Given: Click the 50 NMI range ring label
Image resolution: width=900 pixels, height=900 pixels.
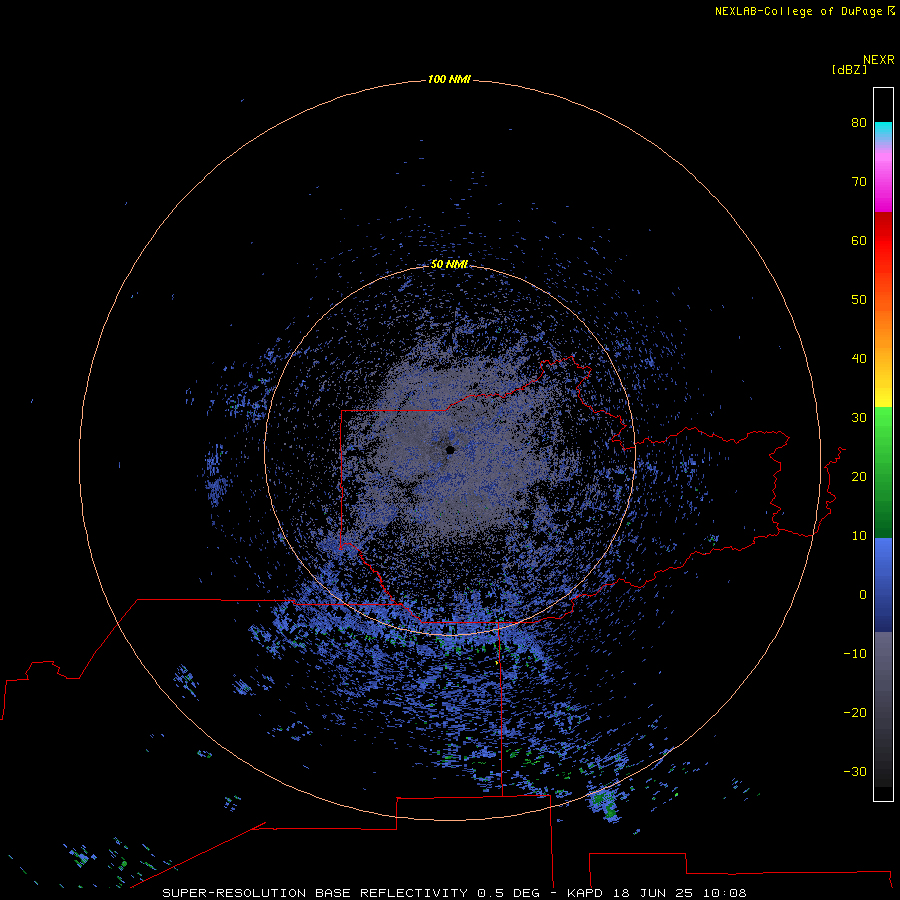Looking at the screenshot, I should pos(449,265).
